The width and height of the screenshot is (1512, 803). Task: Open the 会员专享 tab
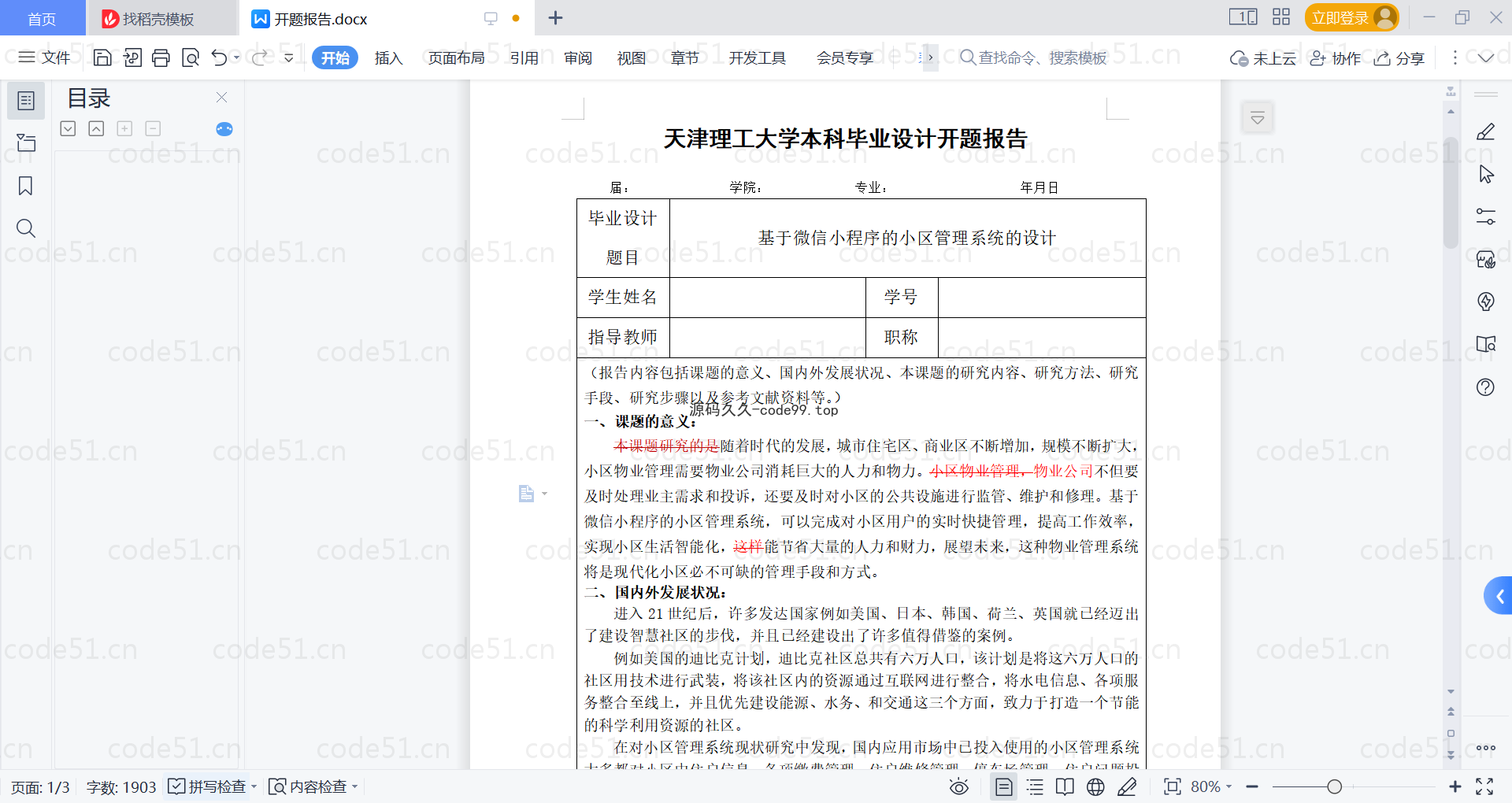845,57
